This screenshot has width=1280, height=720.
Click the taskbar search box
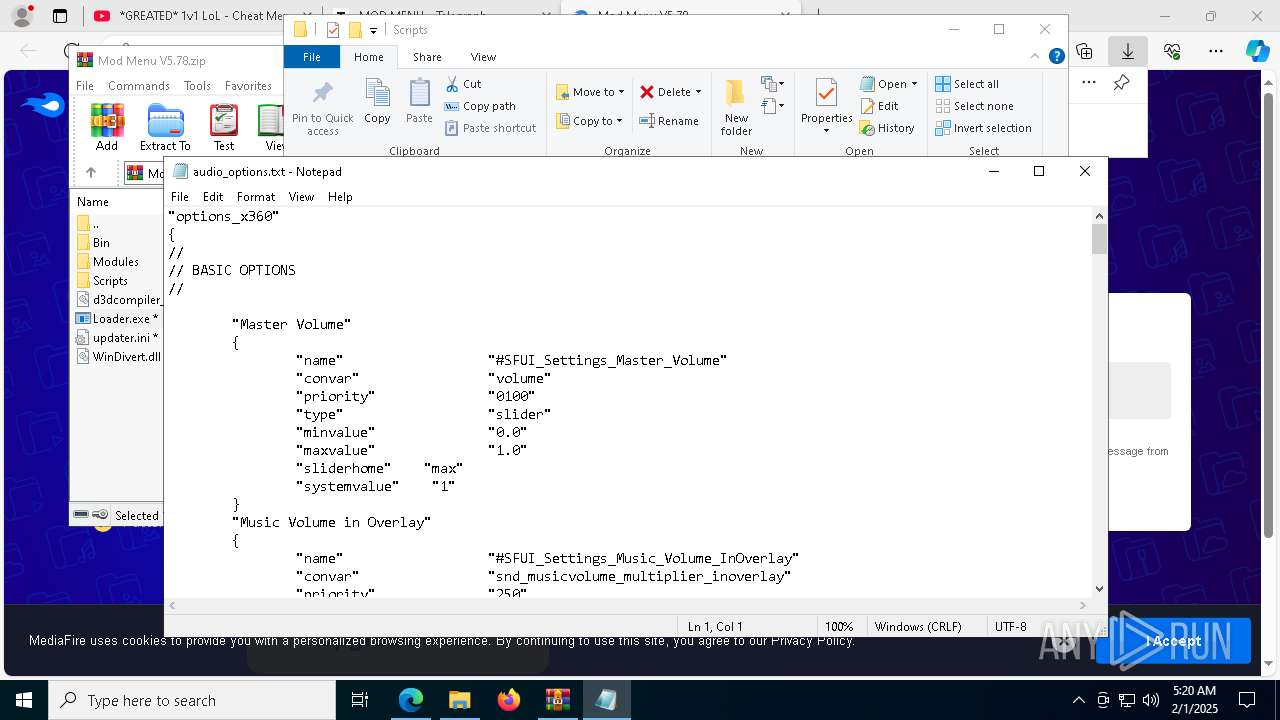click(x=192, y=700)
